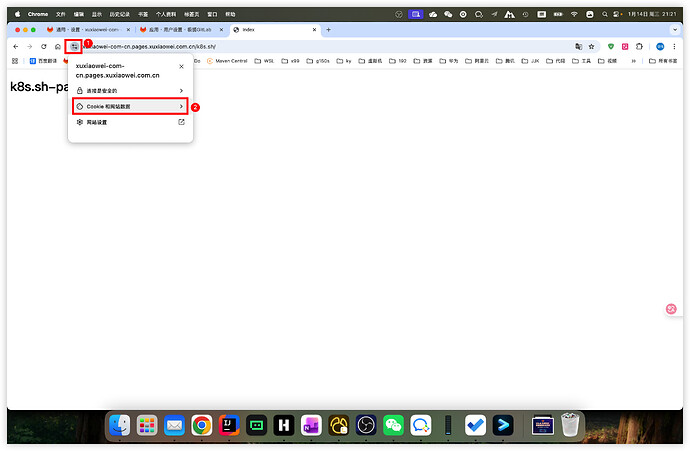Bookmark this page with star icon

(x=592, y=47)
